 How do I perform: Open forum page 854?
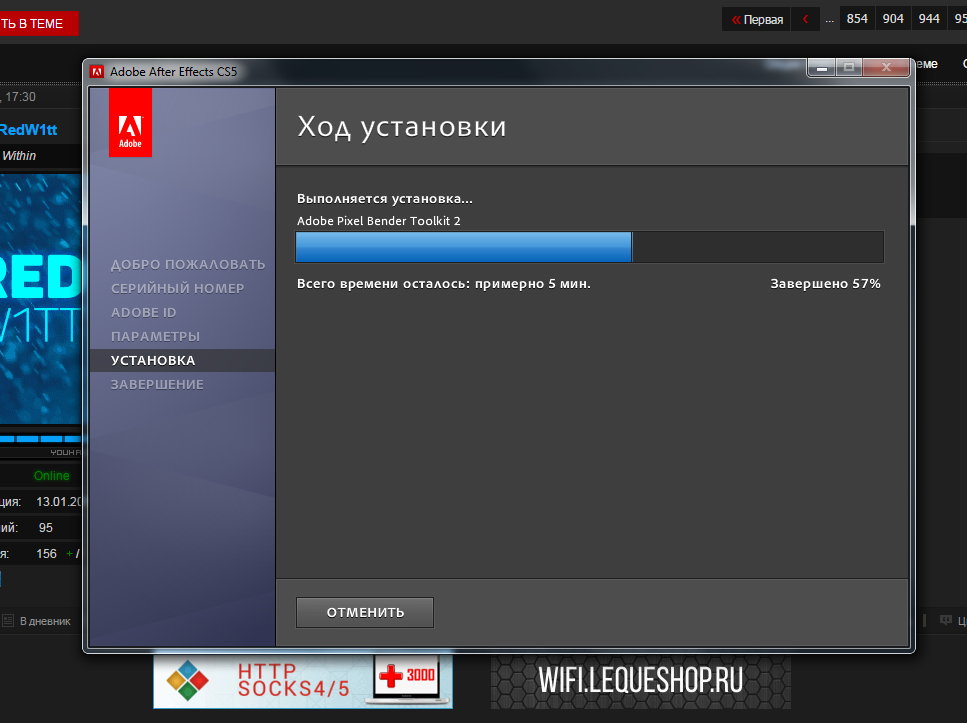pyautogui.click(x=857, y=19)
